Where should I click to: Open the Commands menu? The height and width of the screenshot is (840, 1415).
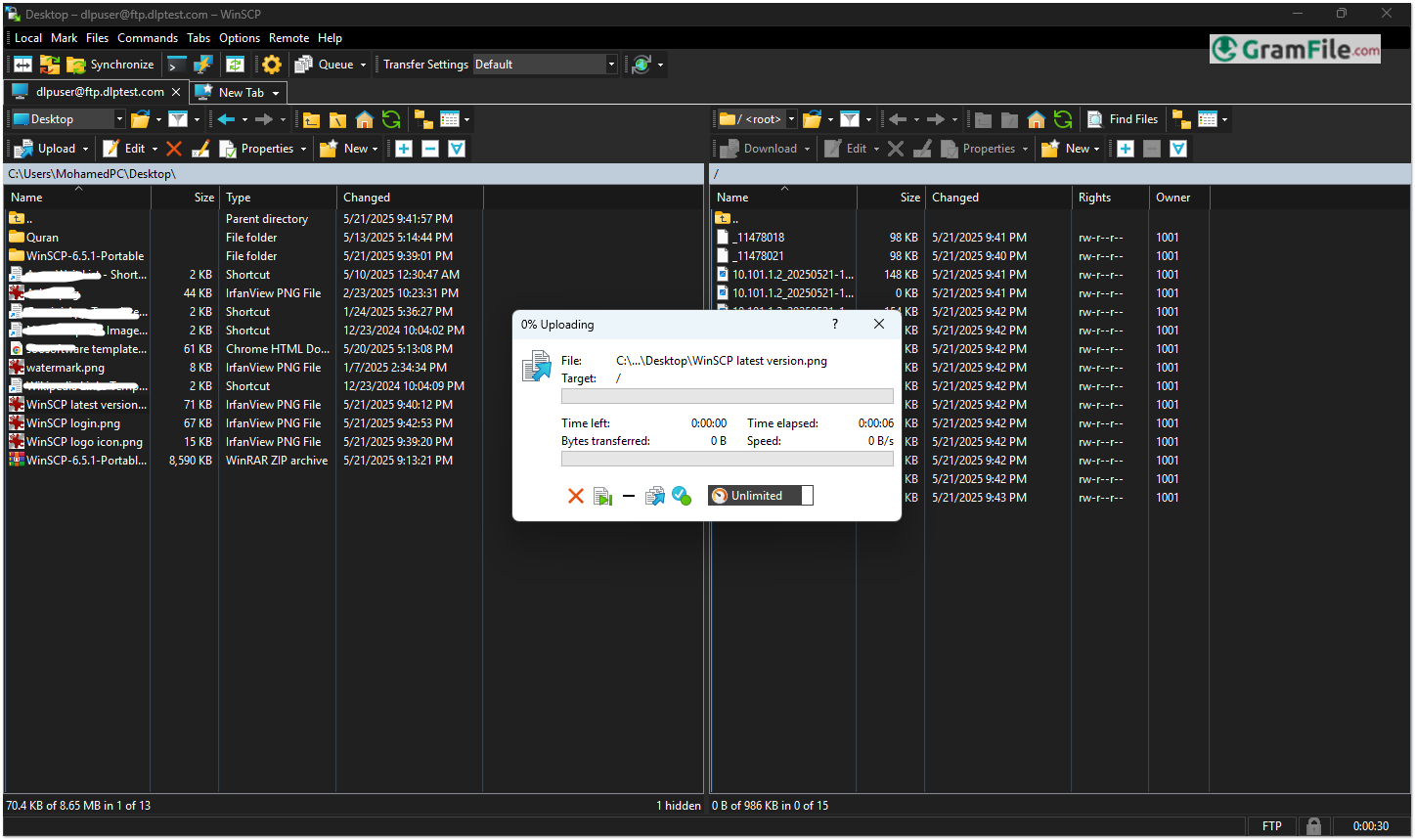coord(148,38)
